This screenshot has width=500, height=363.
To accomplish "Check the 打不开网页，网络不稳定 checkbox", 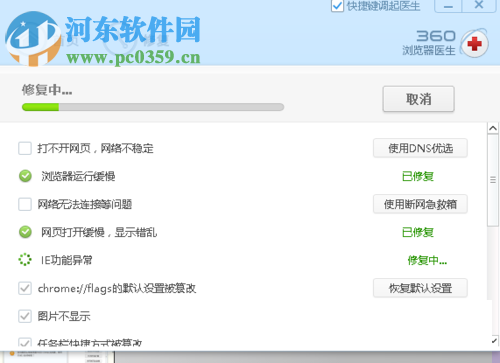I will [x=25, y=148].
